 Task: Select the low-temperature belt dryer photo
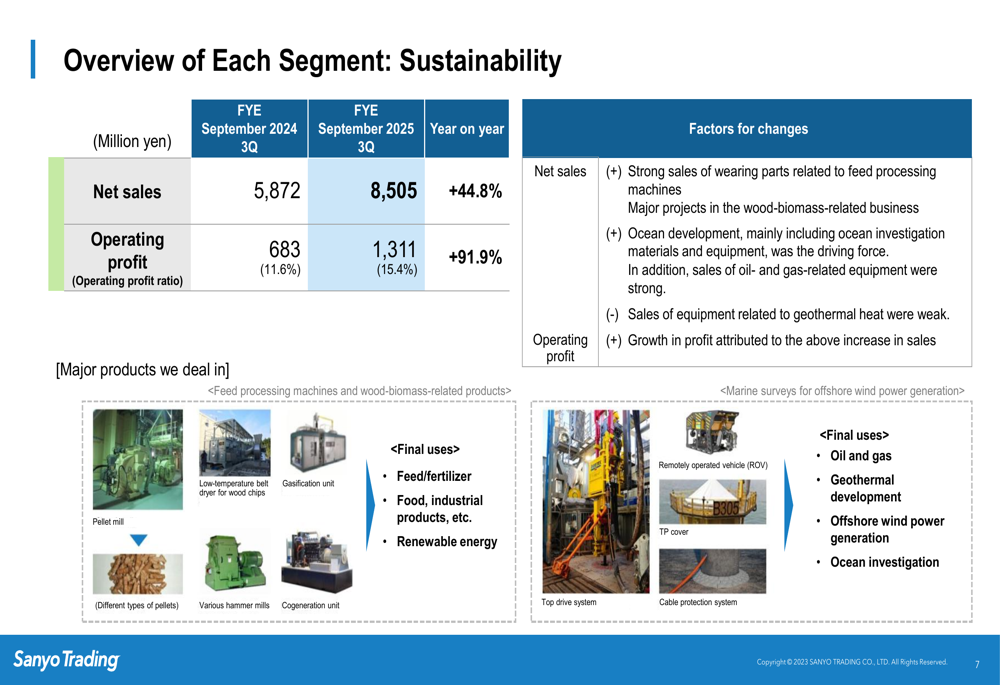point(235,443)
